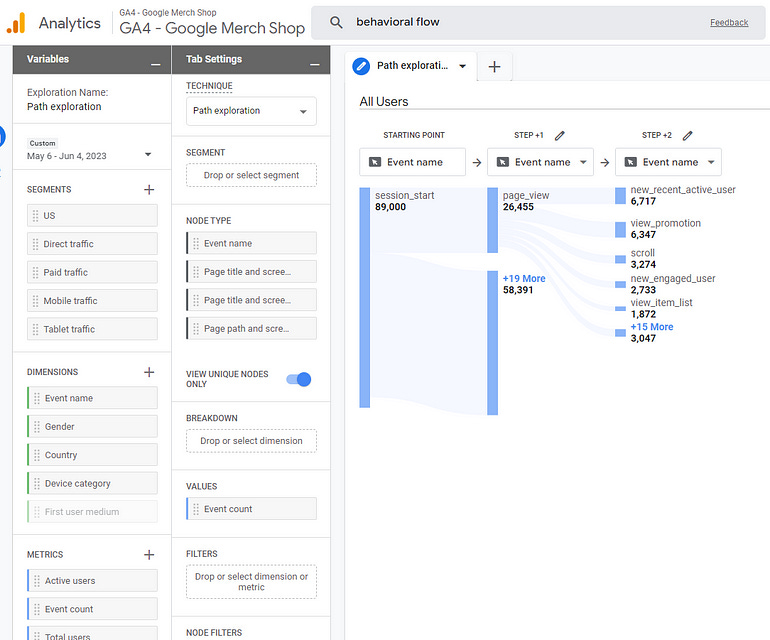Minimize the Tab Settings panel
The image size is (770, 640).
(315, 64)
